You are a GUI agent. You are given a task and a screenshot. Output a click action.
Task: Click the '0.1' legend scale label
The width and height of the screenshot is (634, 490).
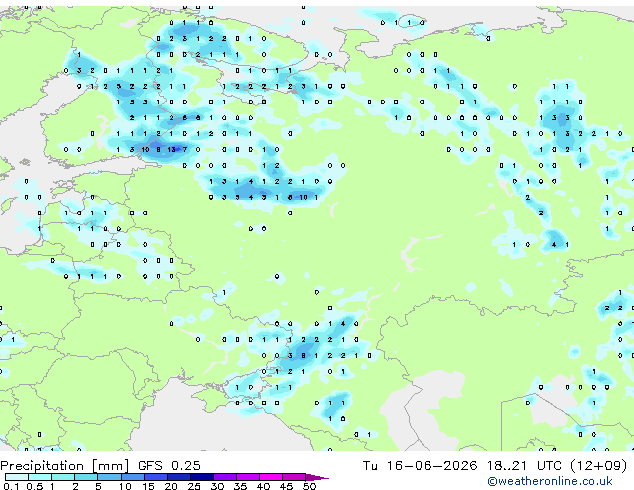point(11,486)
